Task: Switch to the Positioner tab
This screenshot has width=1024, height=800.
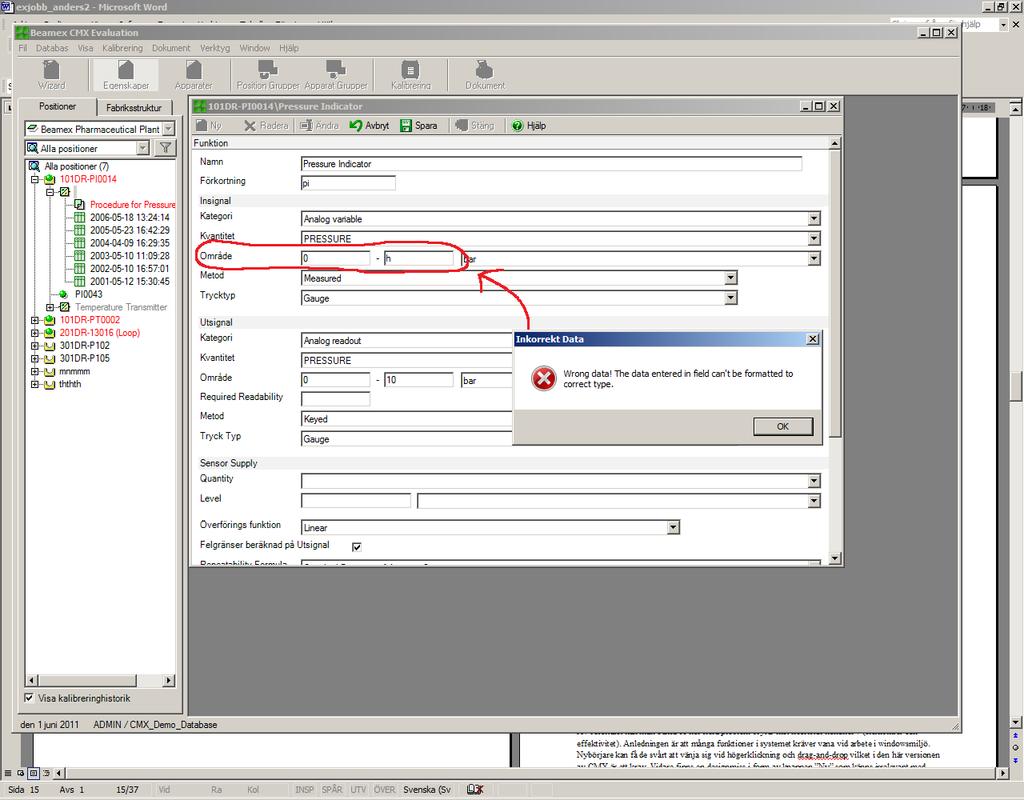Action: pyautogui.click(x=57, y=106)
